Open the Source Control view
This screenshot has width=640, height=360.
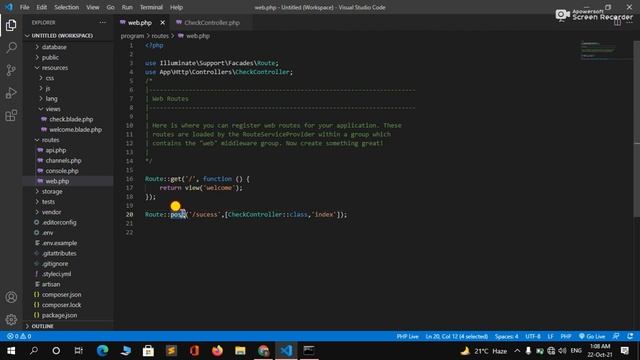tap(11, 70)
